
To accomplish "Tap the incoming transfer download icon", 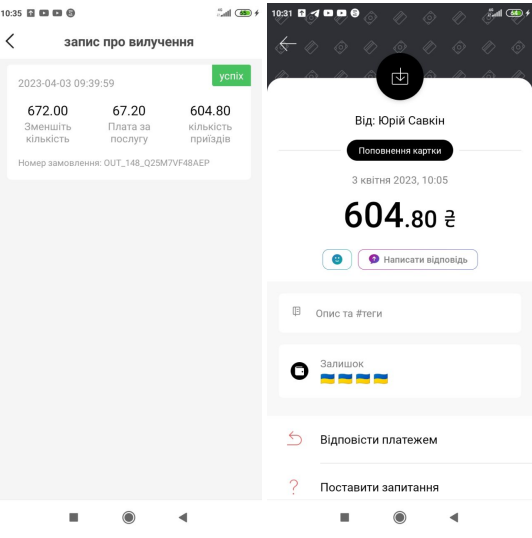I will (x=400, y=77).
